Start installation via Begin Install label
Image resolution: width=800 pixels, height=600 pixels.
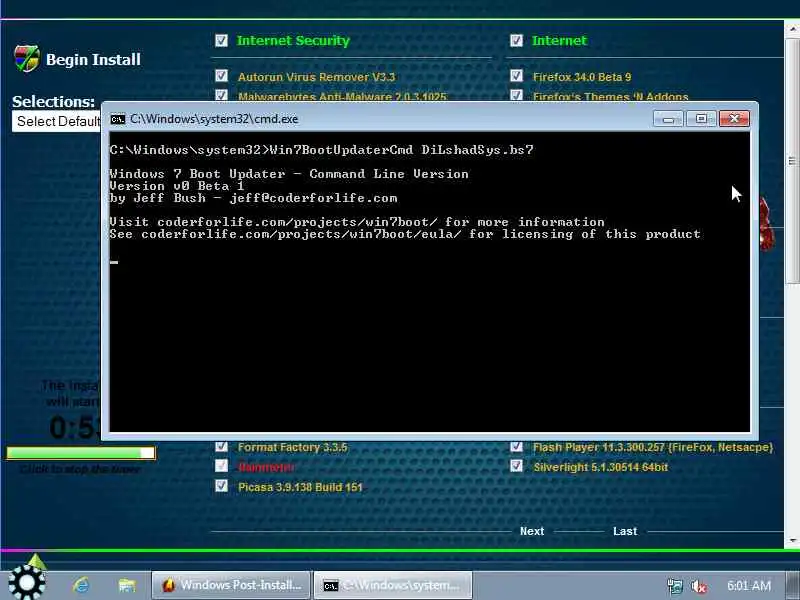93,60
